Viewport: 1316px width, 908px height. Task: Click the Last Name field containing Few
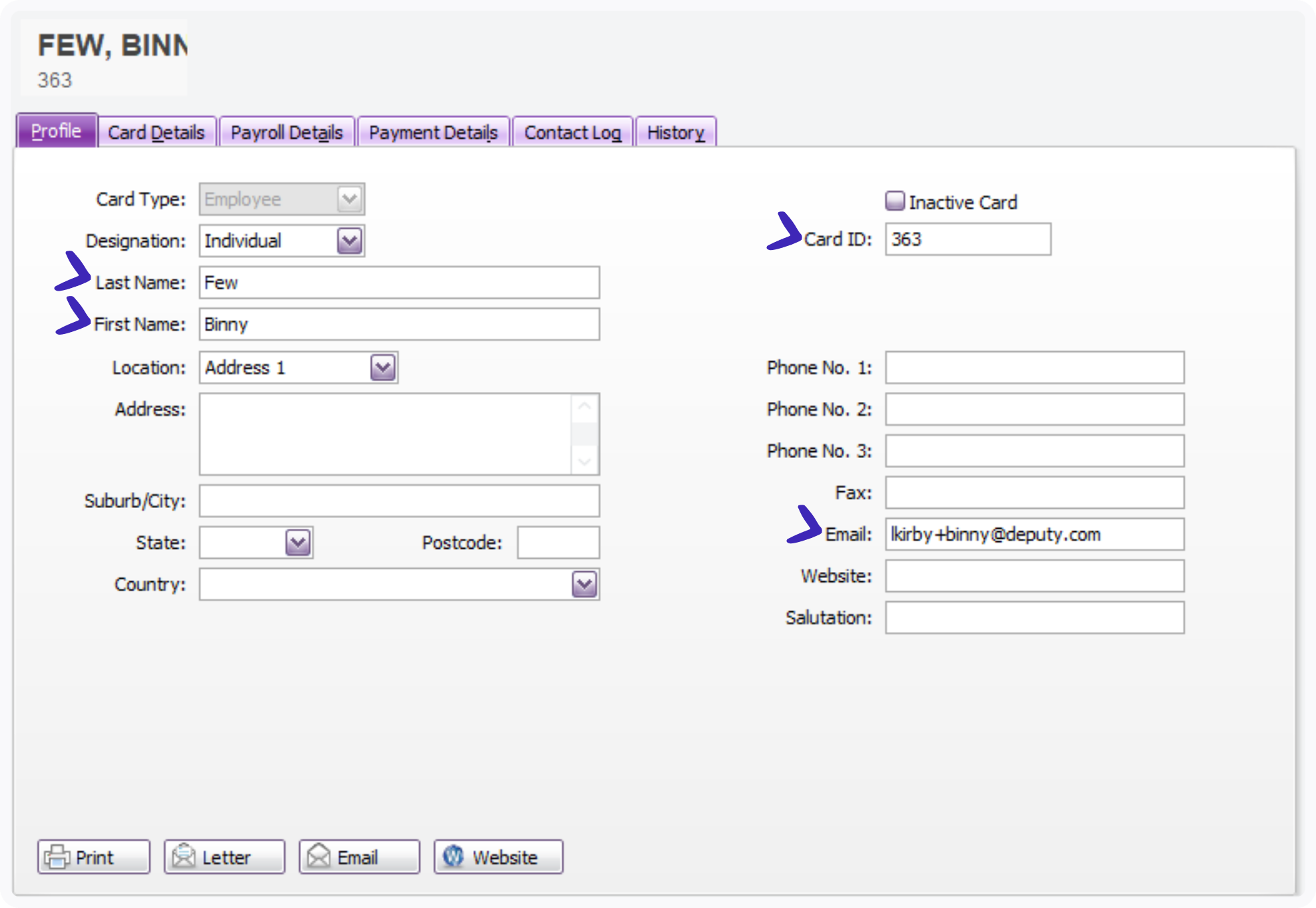[398, 283]
